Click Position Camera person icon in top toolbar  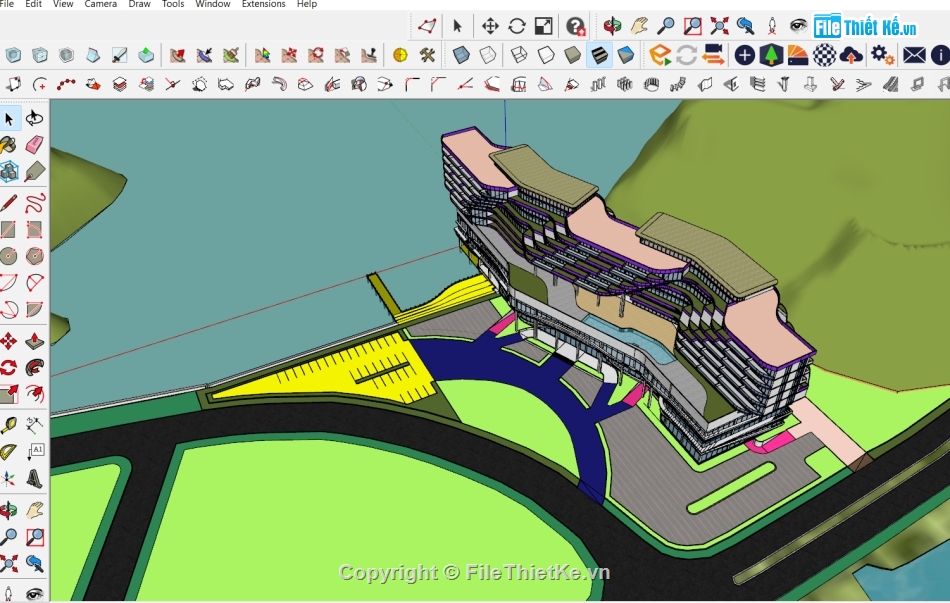coord(772,25)
